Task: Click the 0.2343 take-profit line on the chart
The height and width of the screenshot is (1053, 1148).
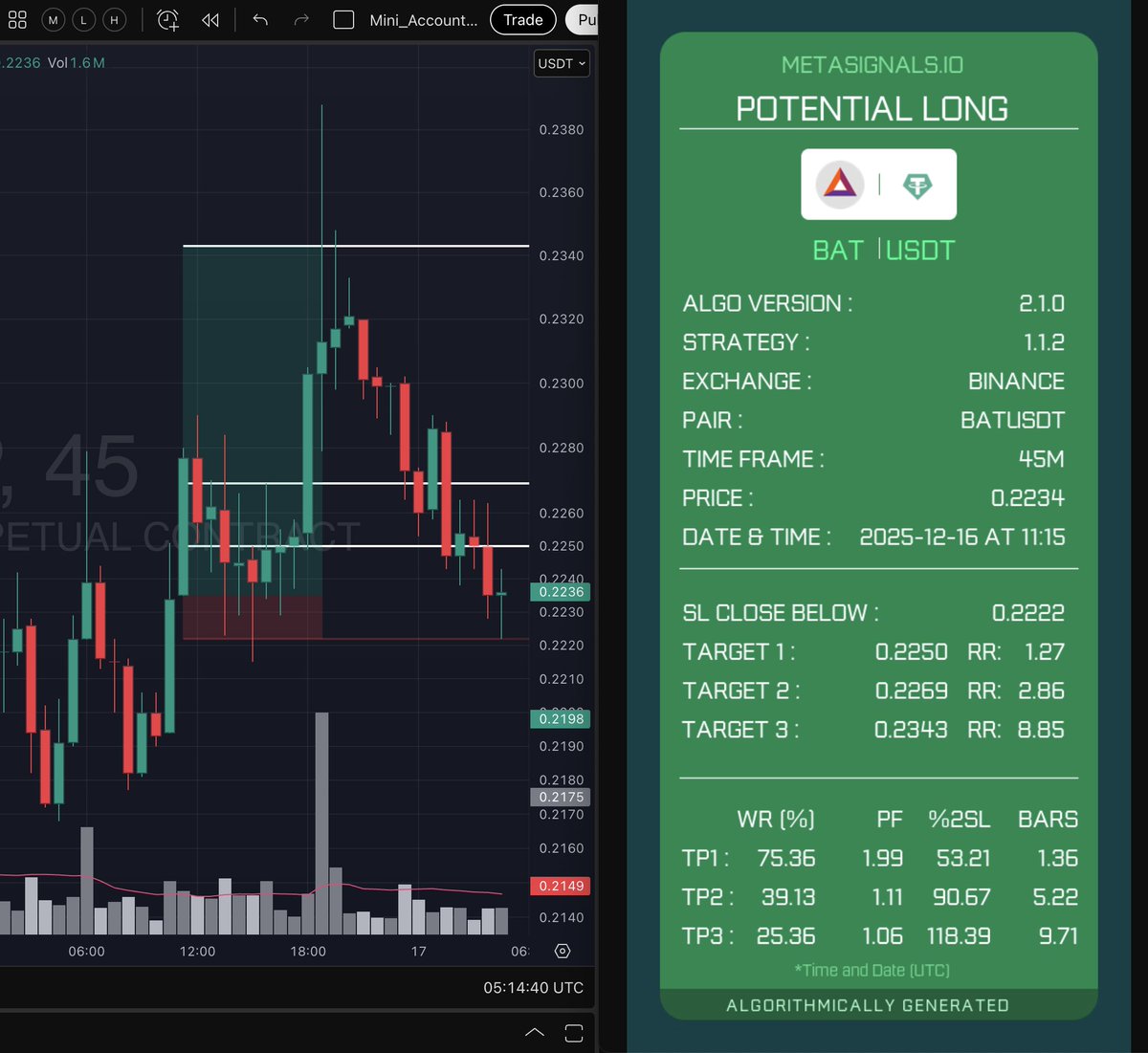Action: tap(356, 247)
